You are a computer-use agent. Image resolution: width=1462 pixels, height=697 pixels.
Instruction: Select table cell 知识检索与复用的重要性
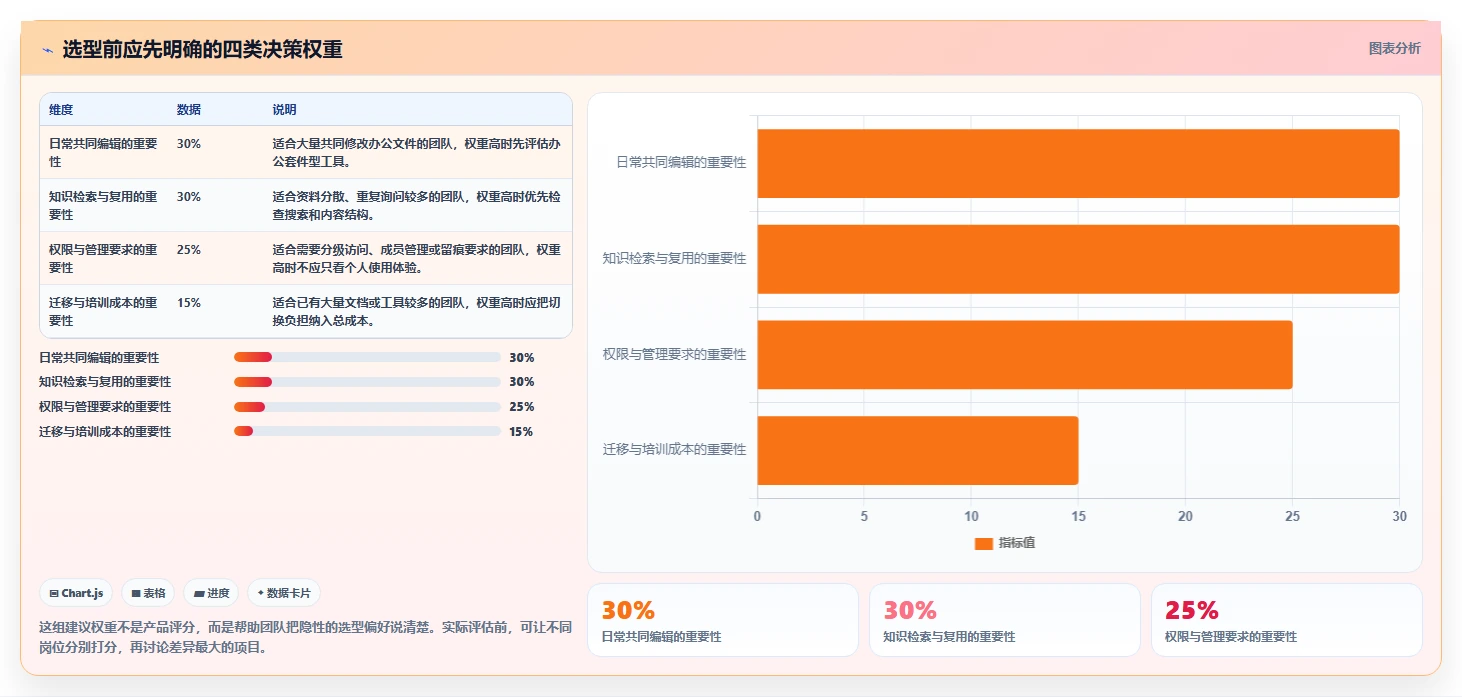[105, 205]
